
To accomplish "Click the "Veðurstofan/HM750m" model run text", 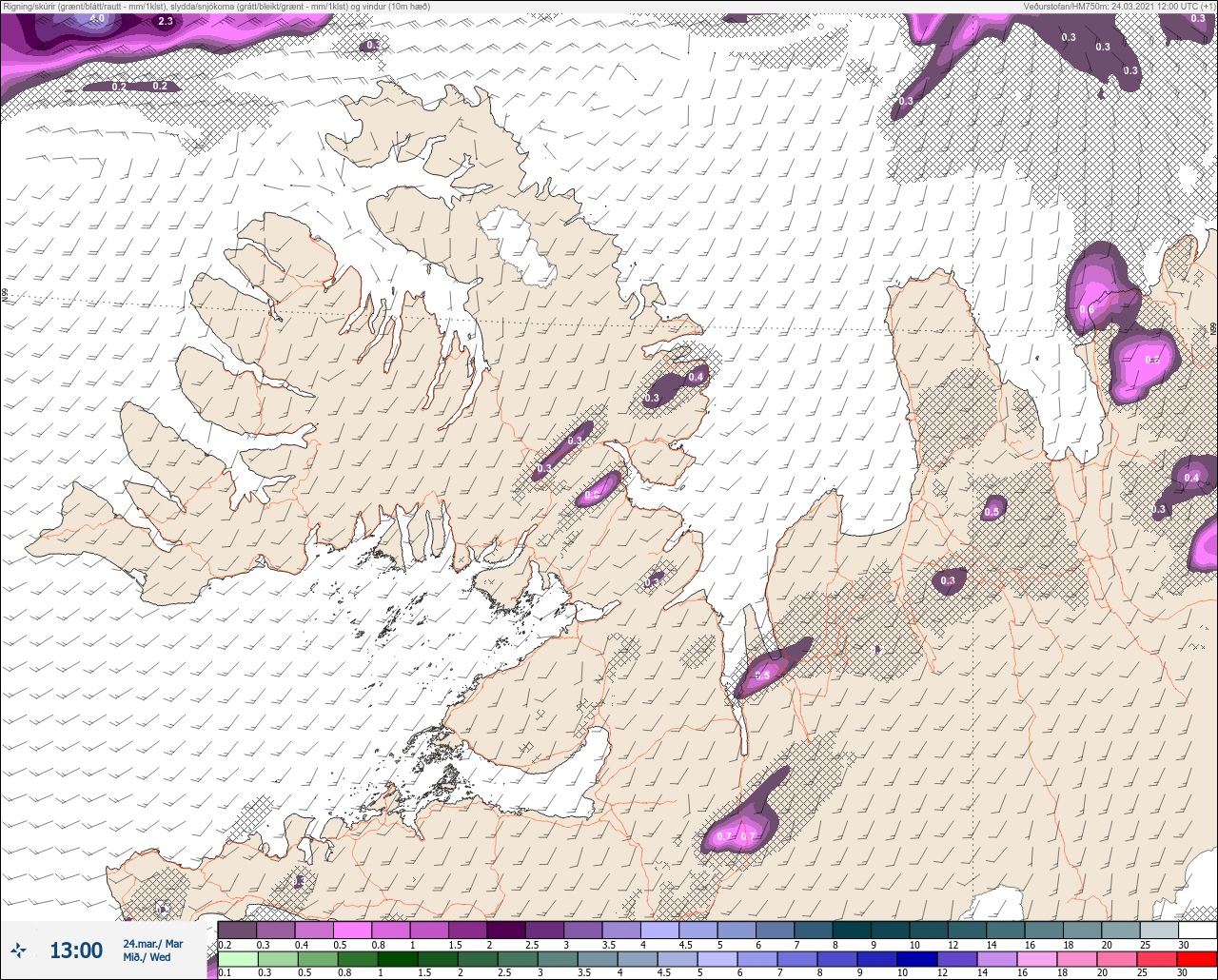I will pos(1119,6).
